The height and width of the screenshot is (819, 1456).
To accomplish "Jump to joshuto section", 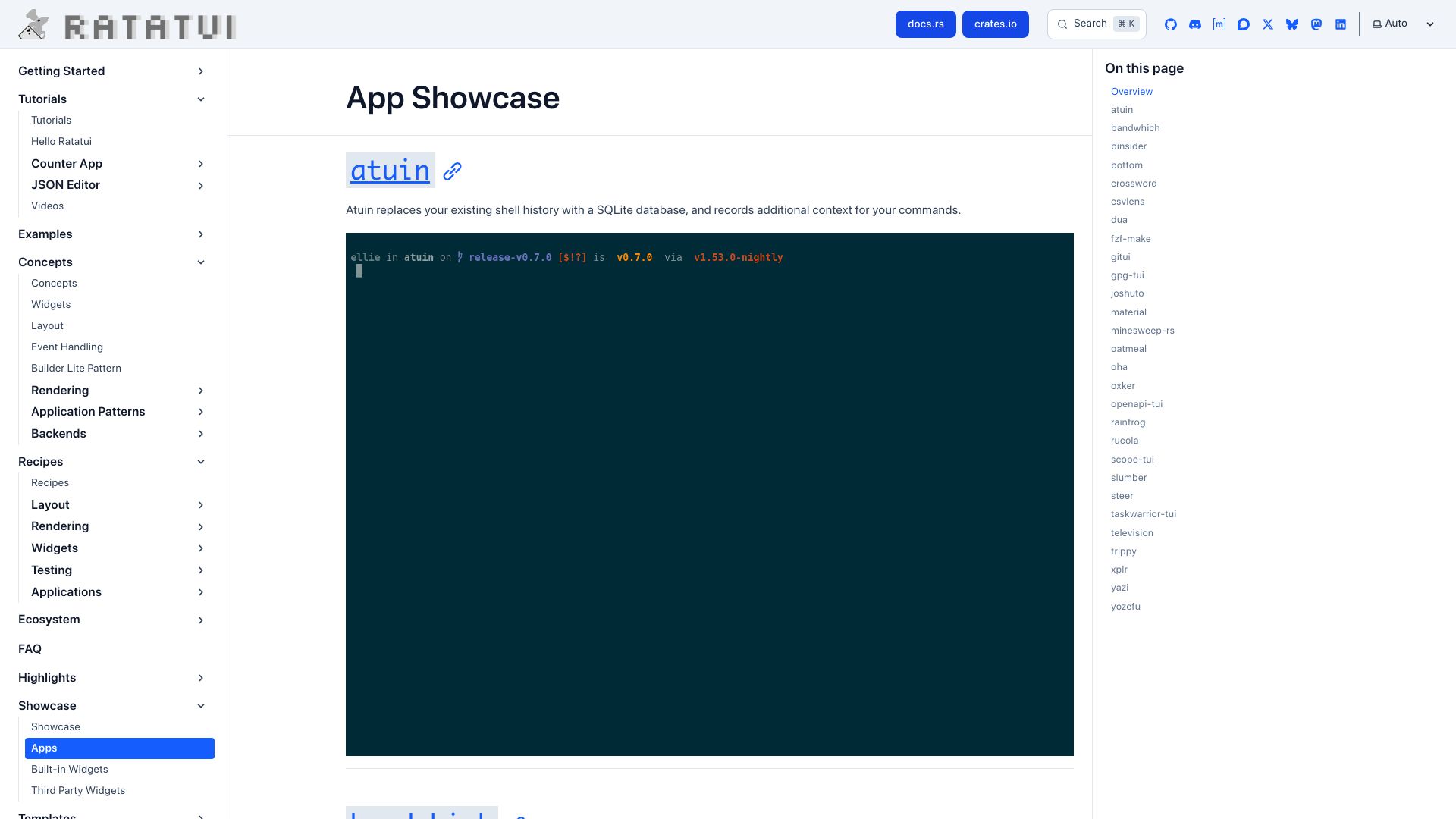I will 1128,293.
